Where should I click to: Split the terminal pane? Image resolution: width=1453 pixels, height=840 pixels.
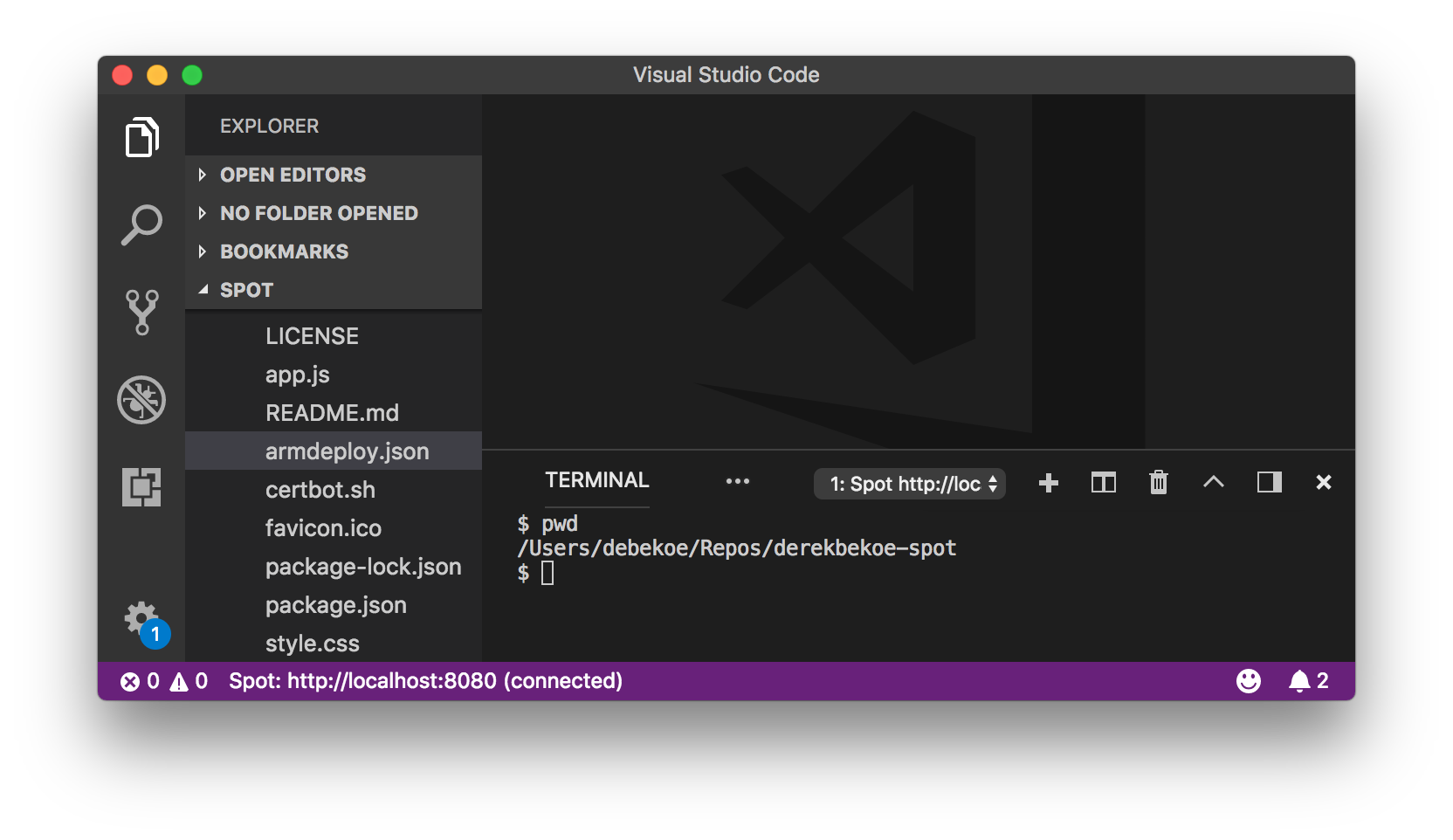tap(1104, 483)
